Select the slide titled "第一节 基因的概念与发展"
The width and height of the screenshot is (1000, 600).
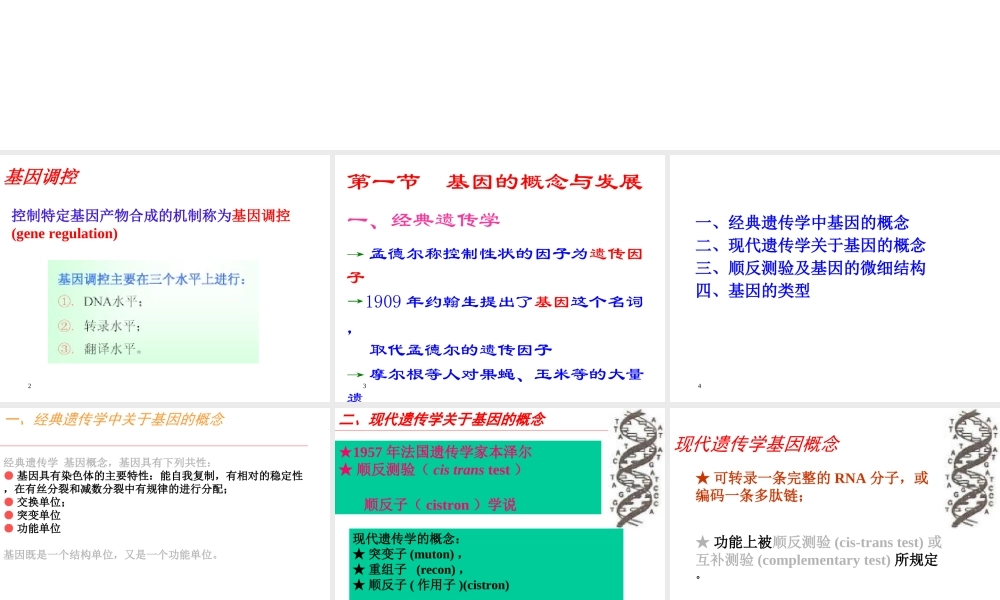pyautogui.click(x=497, y=182)
